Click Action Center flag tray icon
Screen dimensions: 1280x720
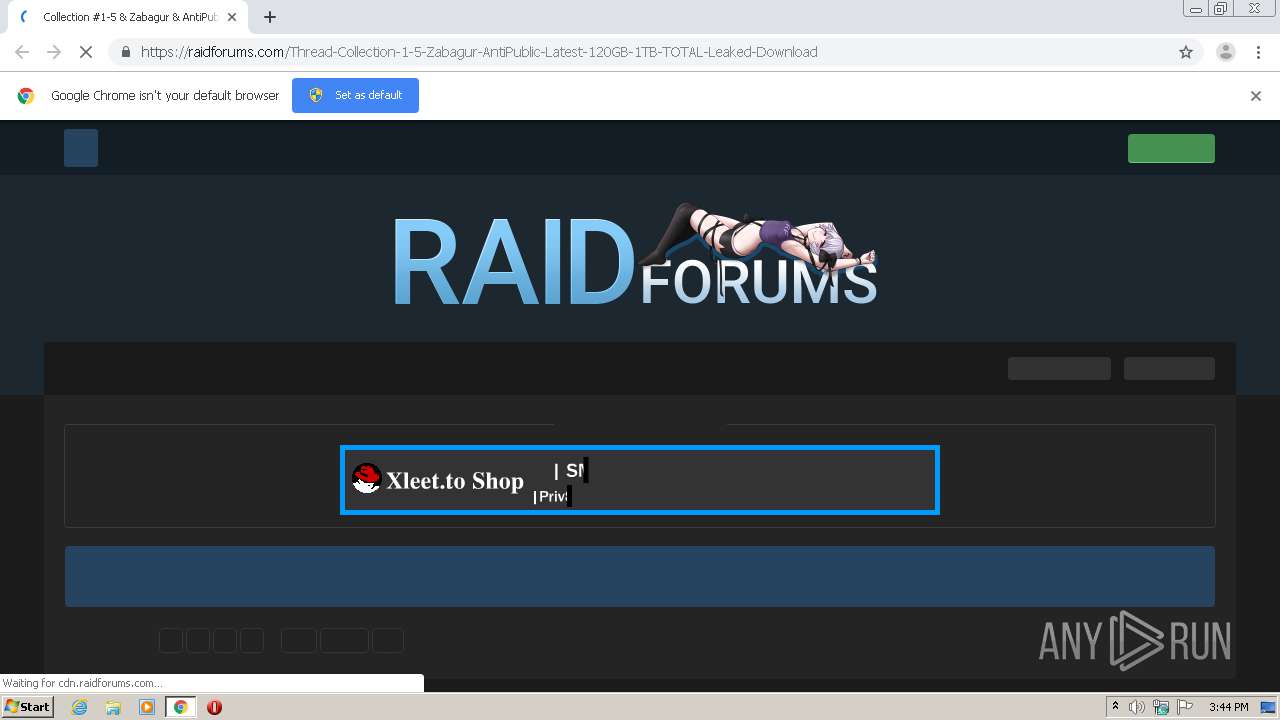click(x=1185, y=707)
